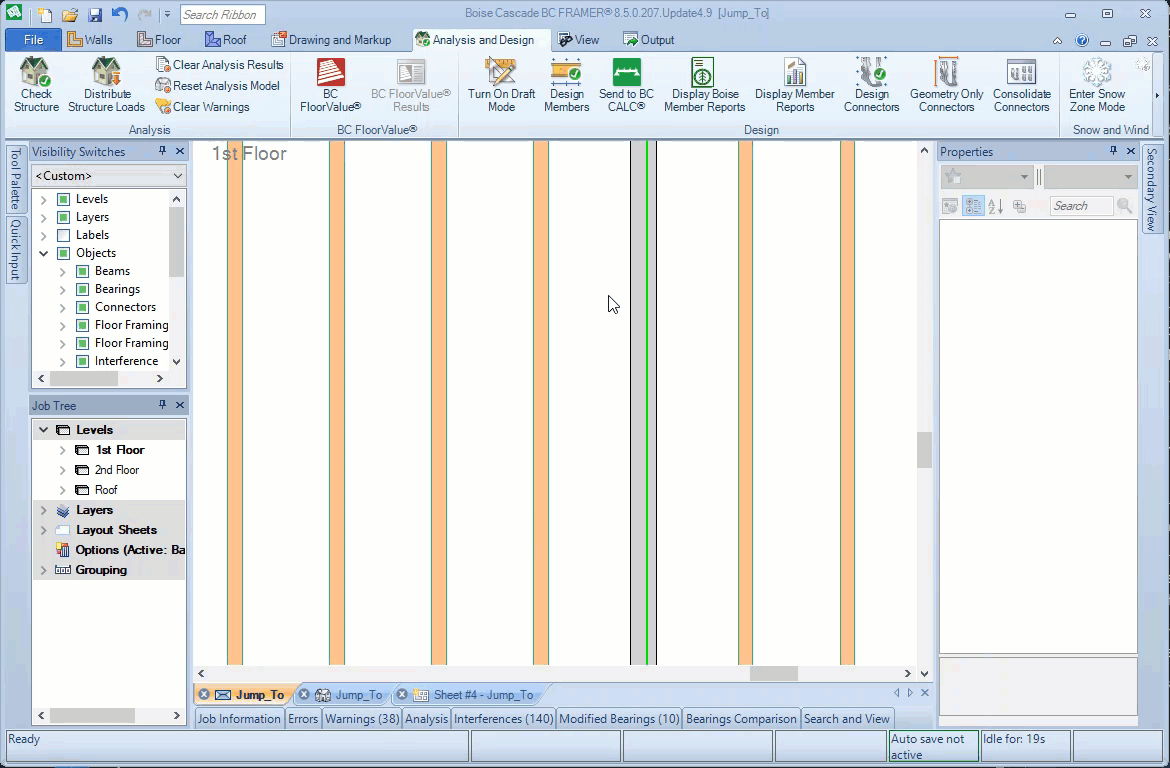The width and height of the screenshot is (1170, 768).
Task: Open file via quick access folder icon
Action: point(70,14)
